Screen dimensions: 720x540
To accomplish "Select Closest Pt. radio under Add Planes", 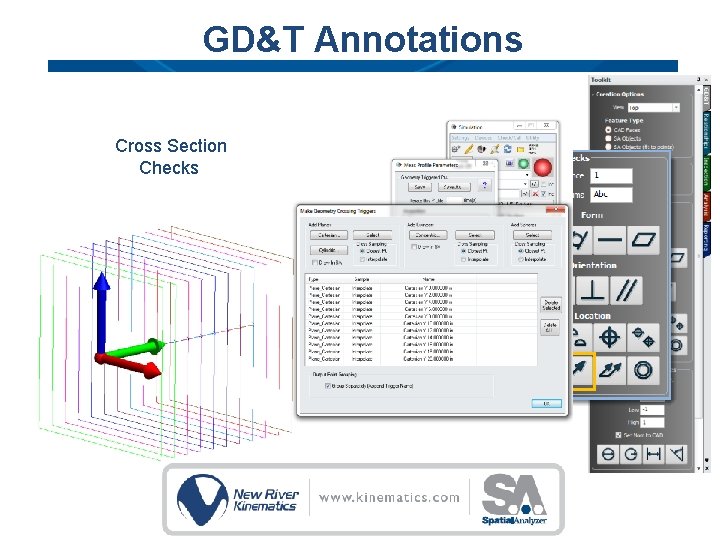I will (x=362, y=251).
